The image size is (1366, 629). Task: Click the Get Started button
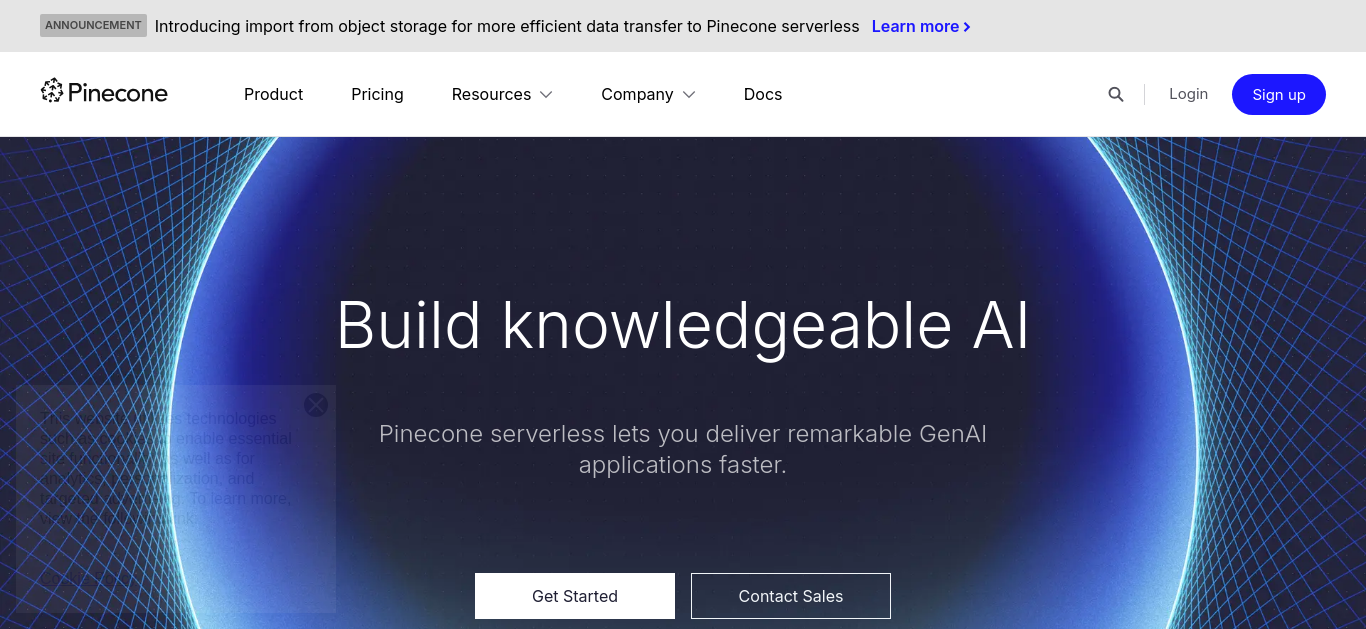[575, 596]
